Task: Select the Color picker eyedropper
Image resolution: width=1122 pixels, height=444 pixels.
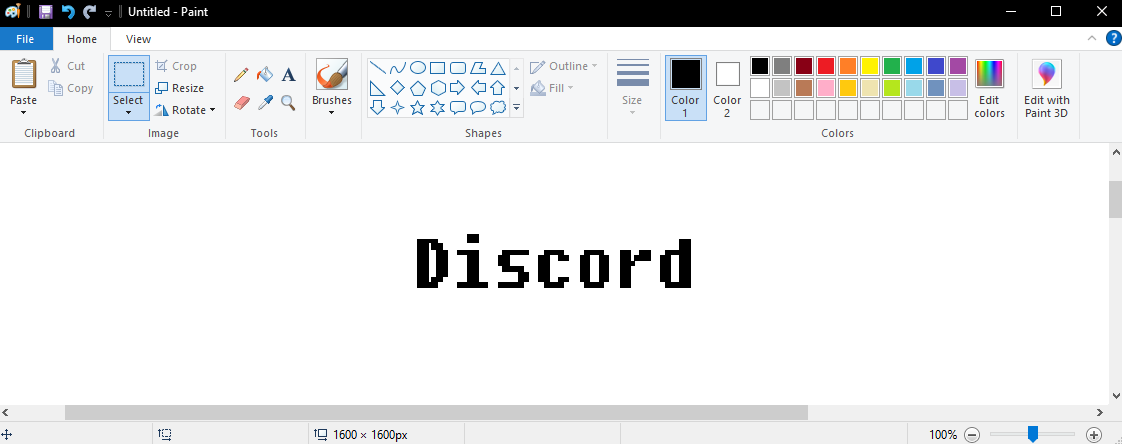Action: click(265, 102)
